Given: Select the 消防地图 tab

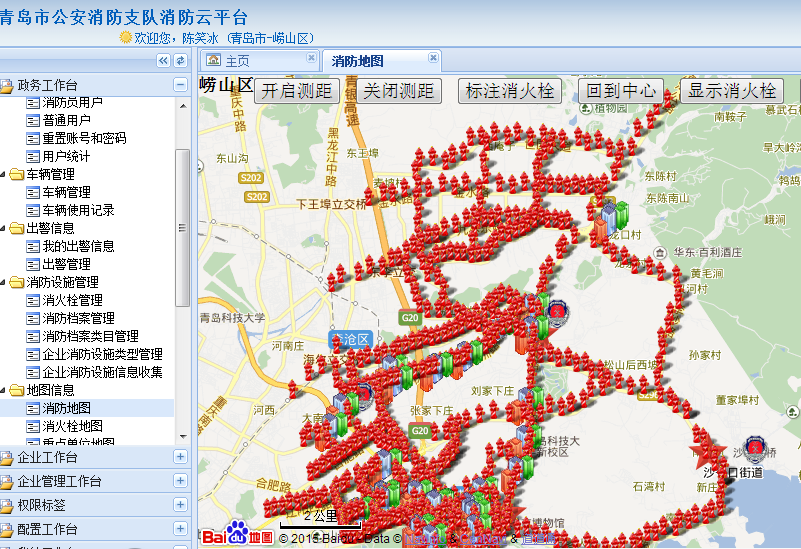Looking at the screenshot, I should 357,61.
